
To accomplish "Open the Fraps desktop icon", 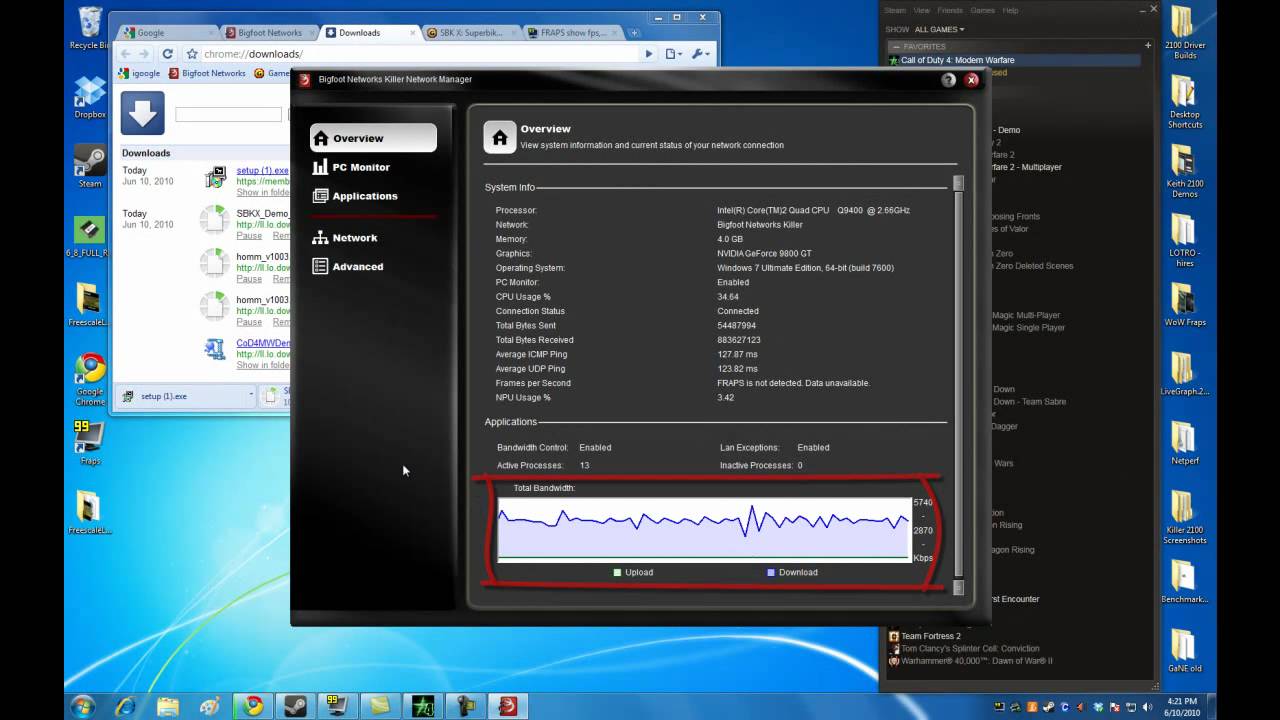I will coord(90,442).
